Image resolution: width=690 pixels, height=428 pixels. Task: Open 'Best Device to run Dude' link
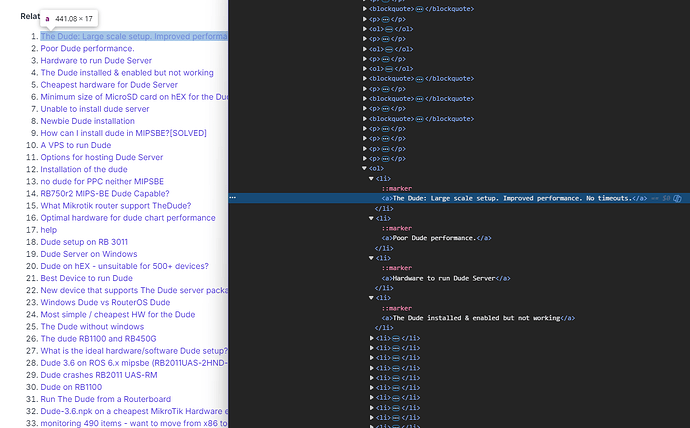[86, 278]
